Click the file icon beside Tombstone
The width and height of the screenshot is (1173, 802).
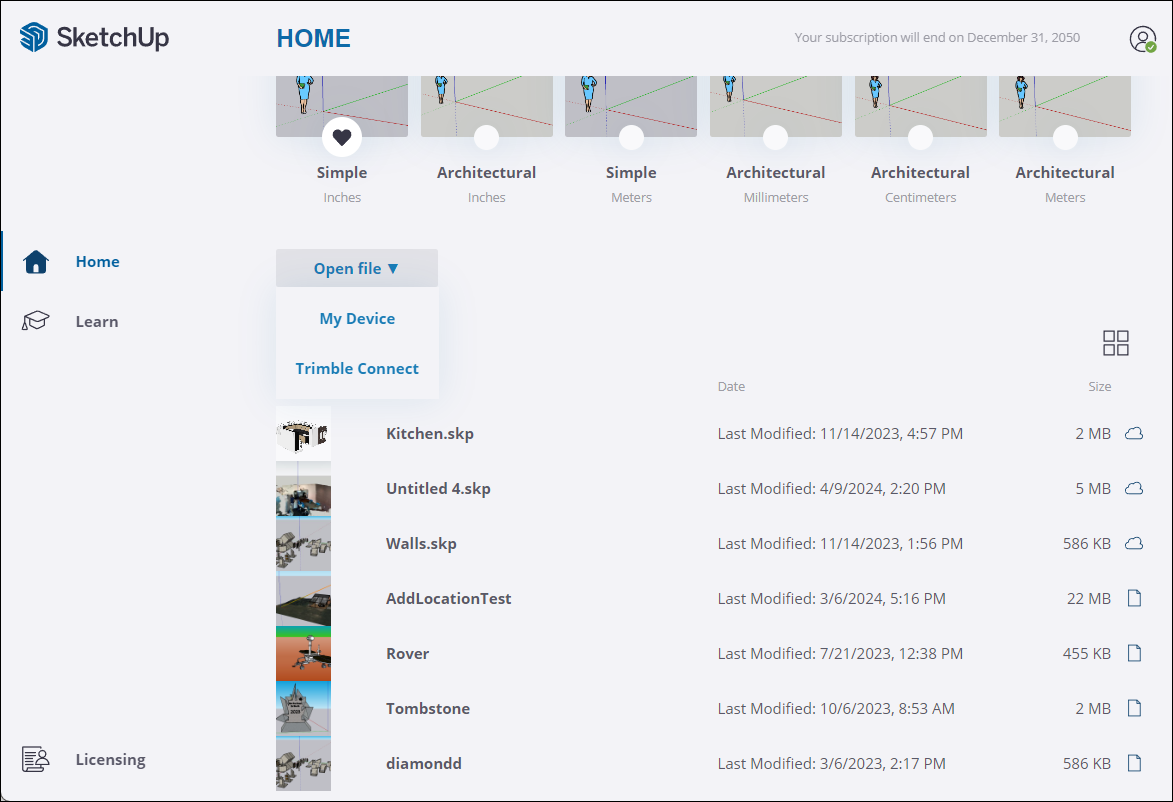(x=1134, y=709)
